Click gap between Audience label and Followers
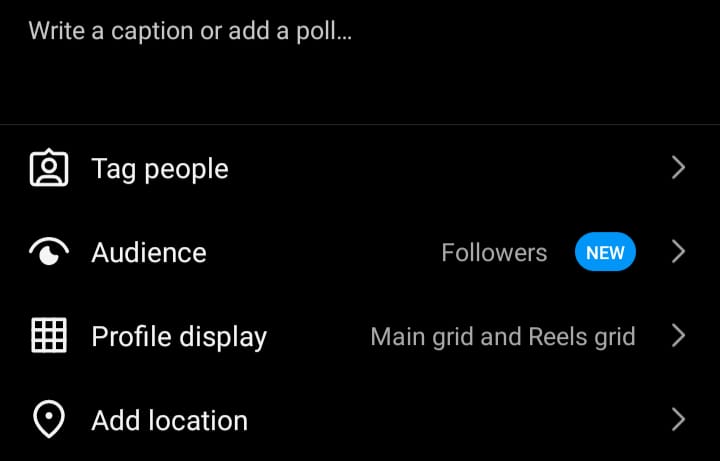Viewport: 720px width, 461px height. (x=324, y=252)
